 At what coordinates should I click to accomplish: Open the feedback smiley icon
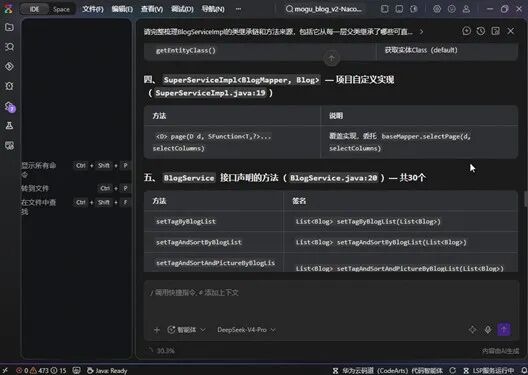tap(452, 9)
